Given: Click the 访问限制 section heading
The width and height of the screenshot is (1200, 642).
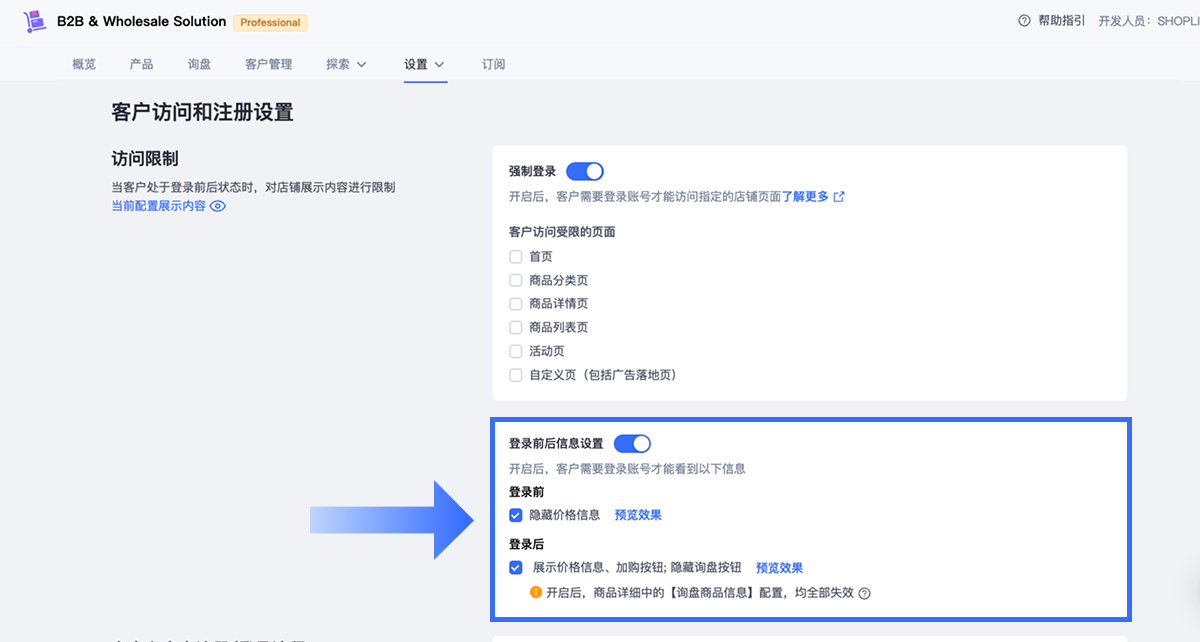Looking at the screenshot, I should coord(145,159).
